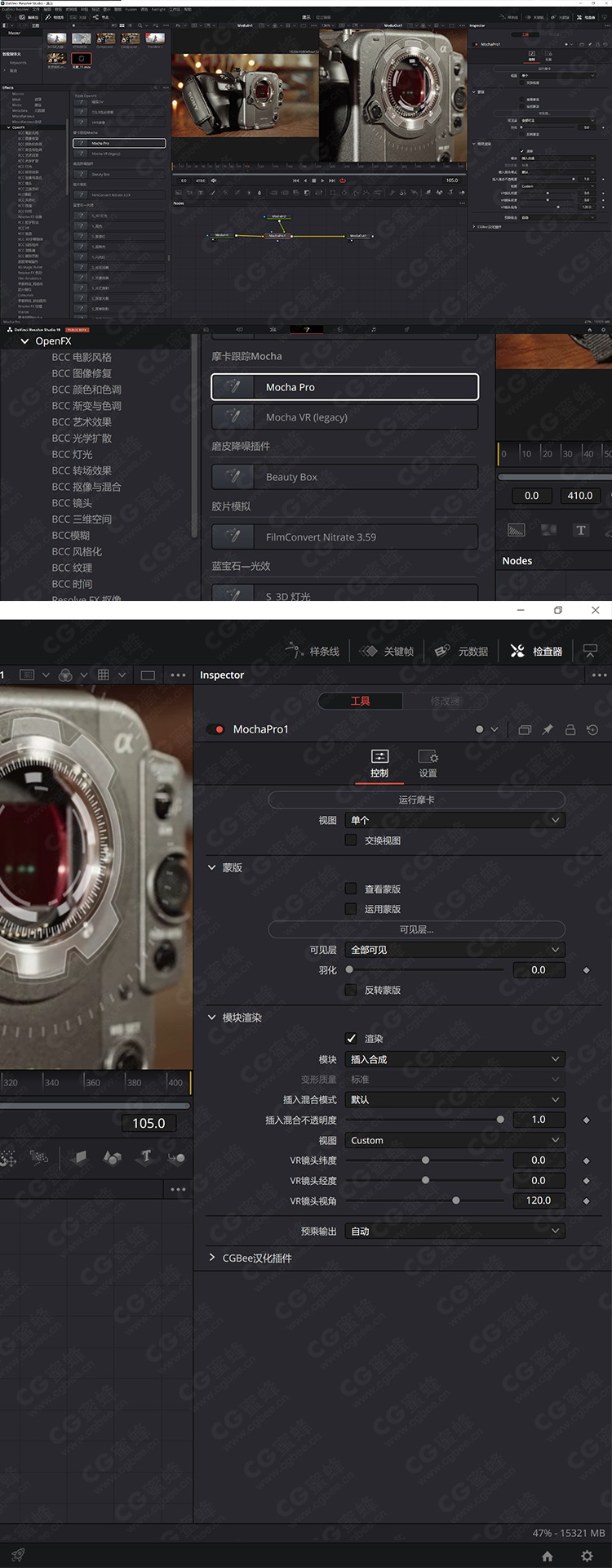Select the Beauty Box effect

pyautogui.click(x=344, y=477)
